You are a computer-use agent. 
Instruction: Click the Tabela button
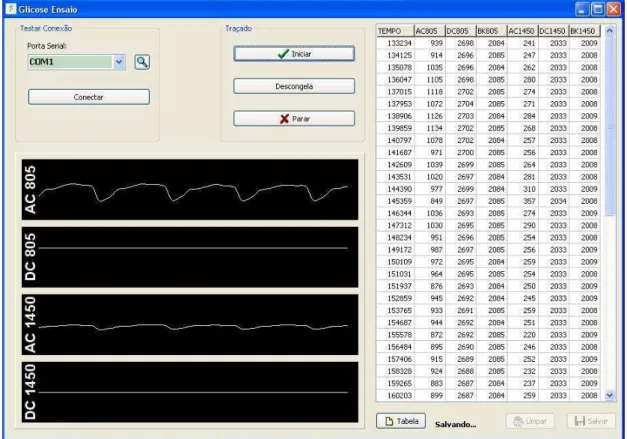click(x=401, y=421)
